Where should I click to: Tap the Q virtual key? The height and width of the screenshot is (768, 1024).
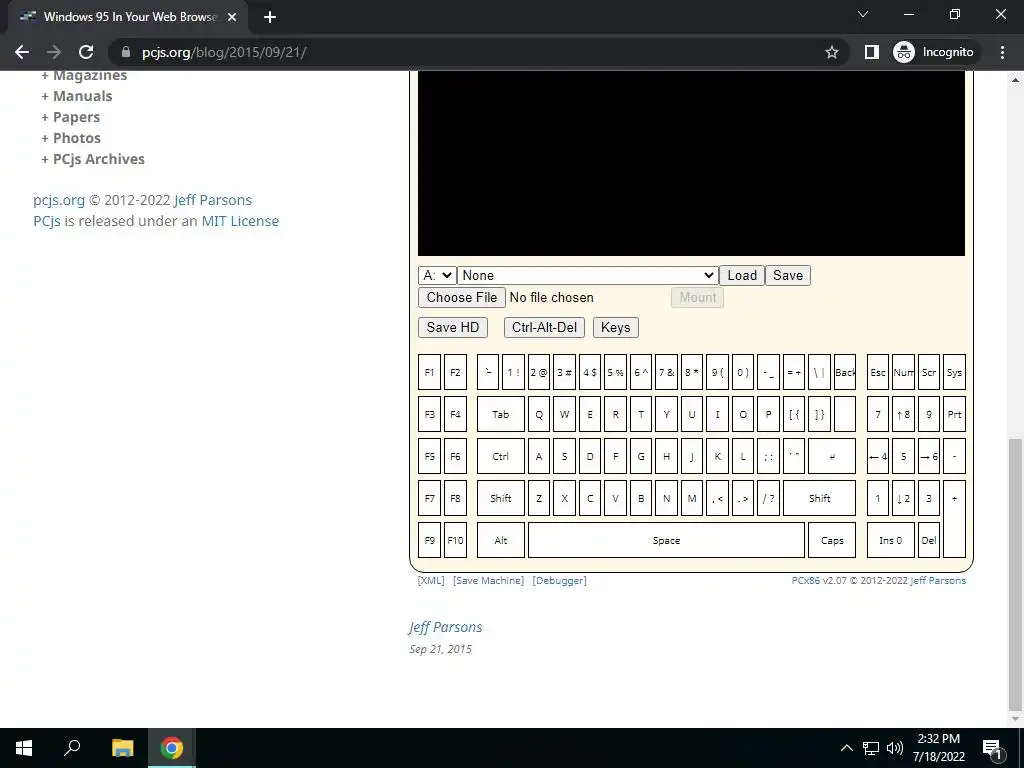click(x=539, y=414)
